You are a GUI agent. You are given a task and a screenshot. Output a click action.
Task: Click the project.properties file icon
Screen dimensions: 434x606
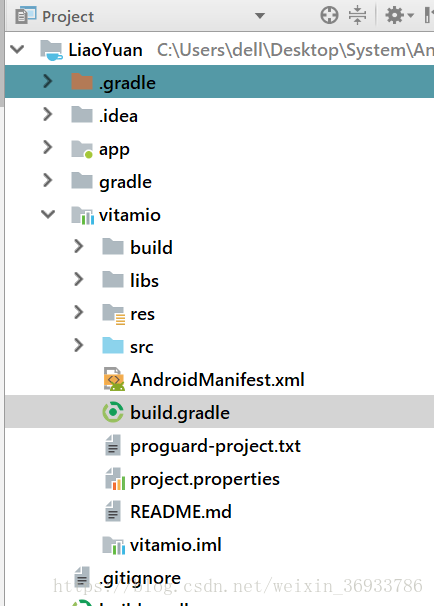tap(115, 478)
